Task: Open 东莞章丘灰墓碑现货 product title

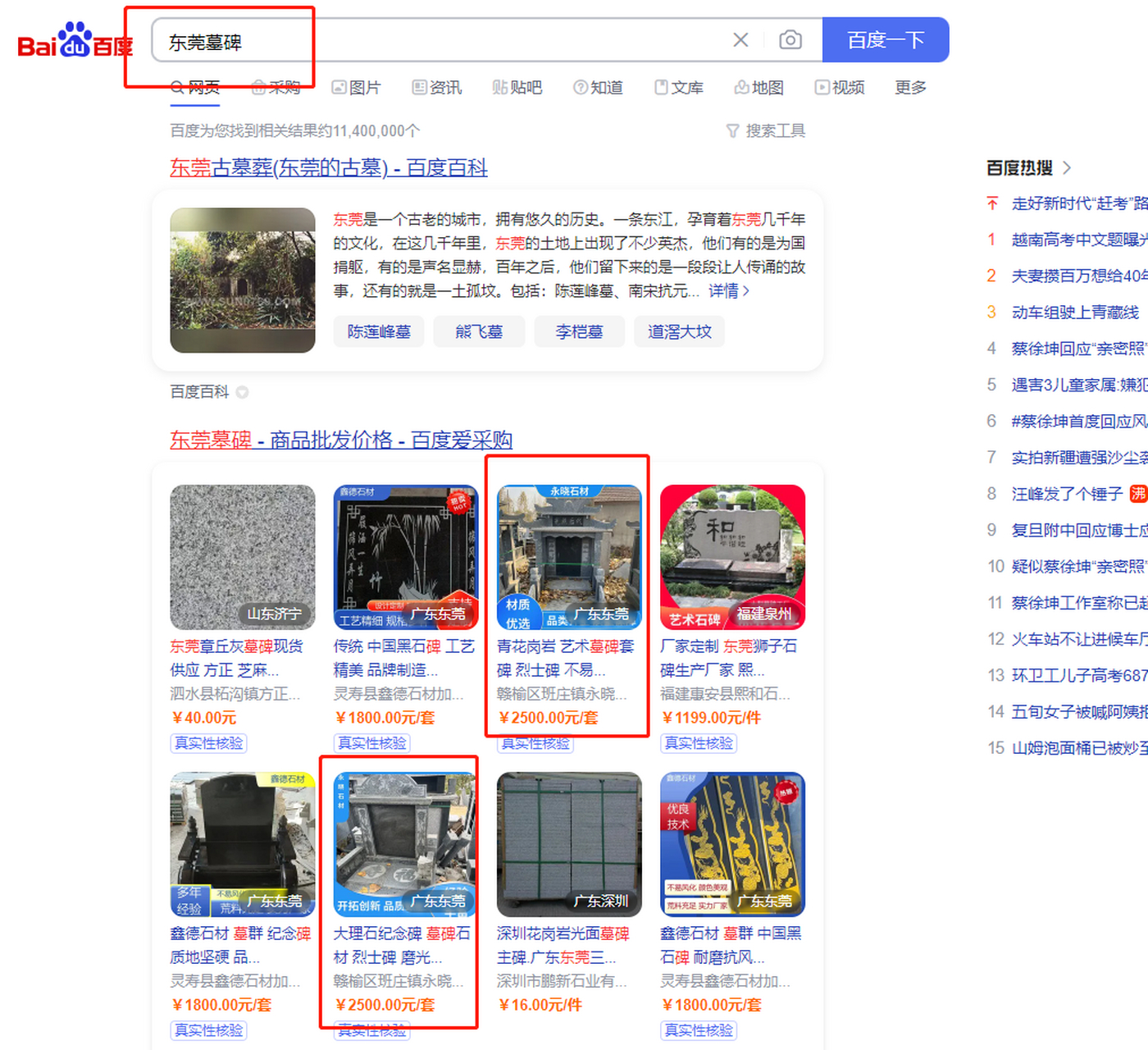Action: tap(237, 658)
